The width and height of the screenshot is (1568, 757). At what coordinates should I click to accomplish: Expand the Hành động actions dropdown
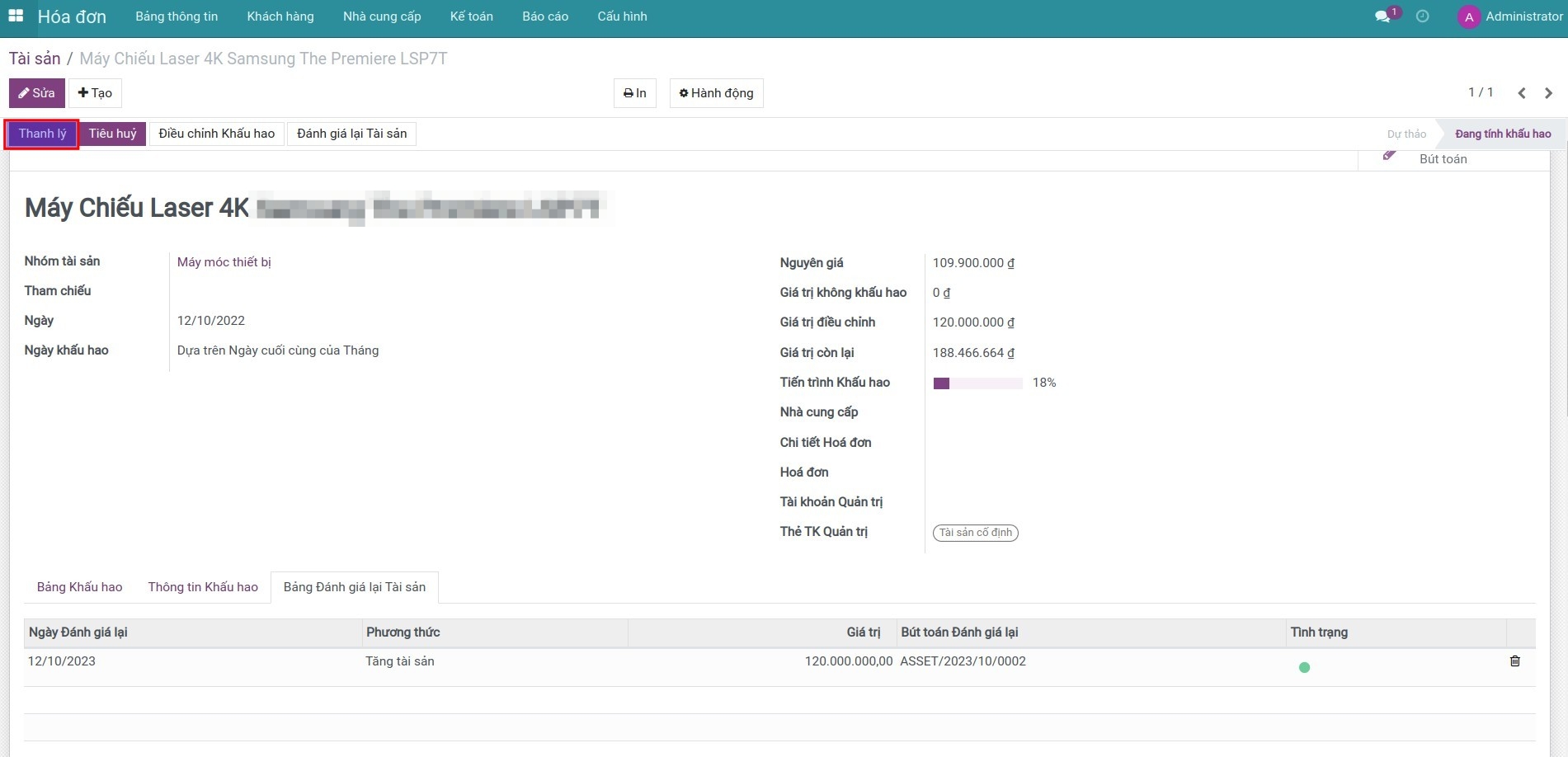pyautogui.click(x=716, y=93)
